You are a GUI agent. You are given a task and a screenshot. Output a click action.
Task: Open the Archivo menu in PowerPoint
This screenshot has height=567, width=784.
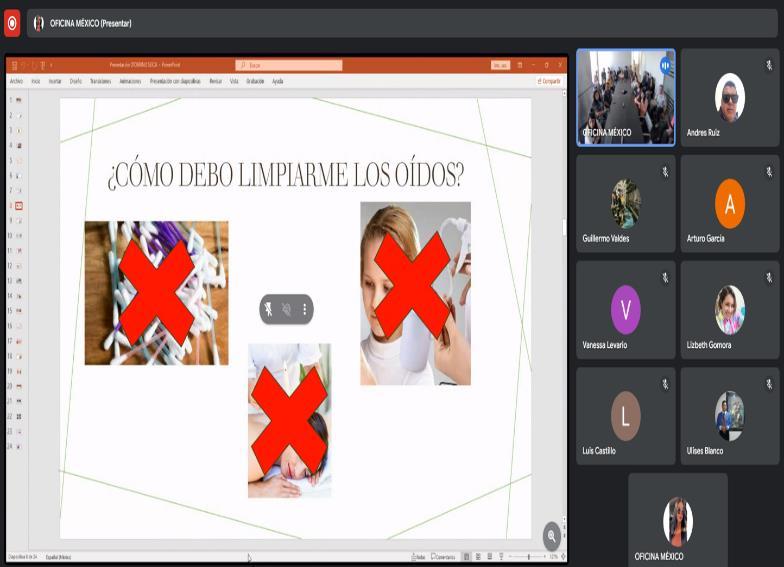[x=16, y=81]
